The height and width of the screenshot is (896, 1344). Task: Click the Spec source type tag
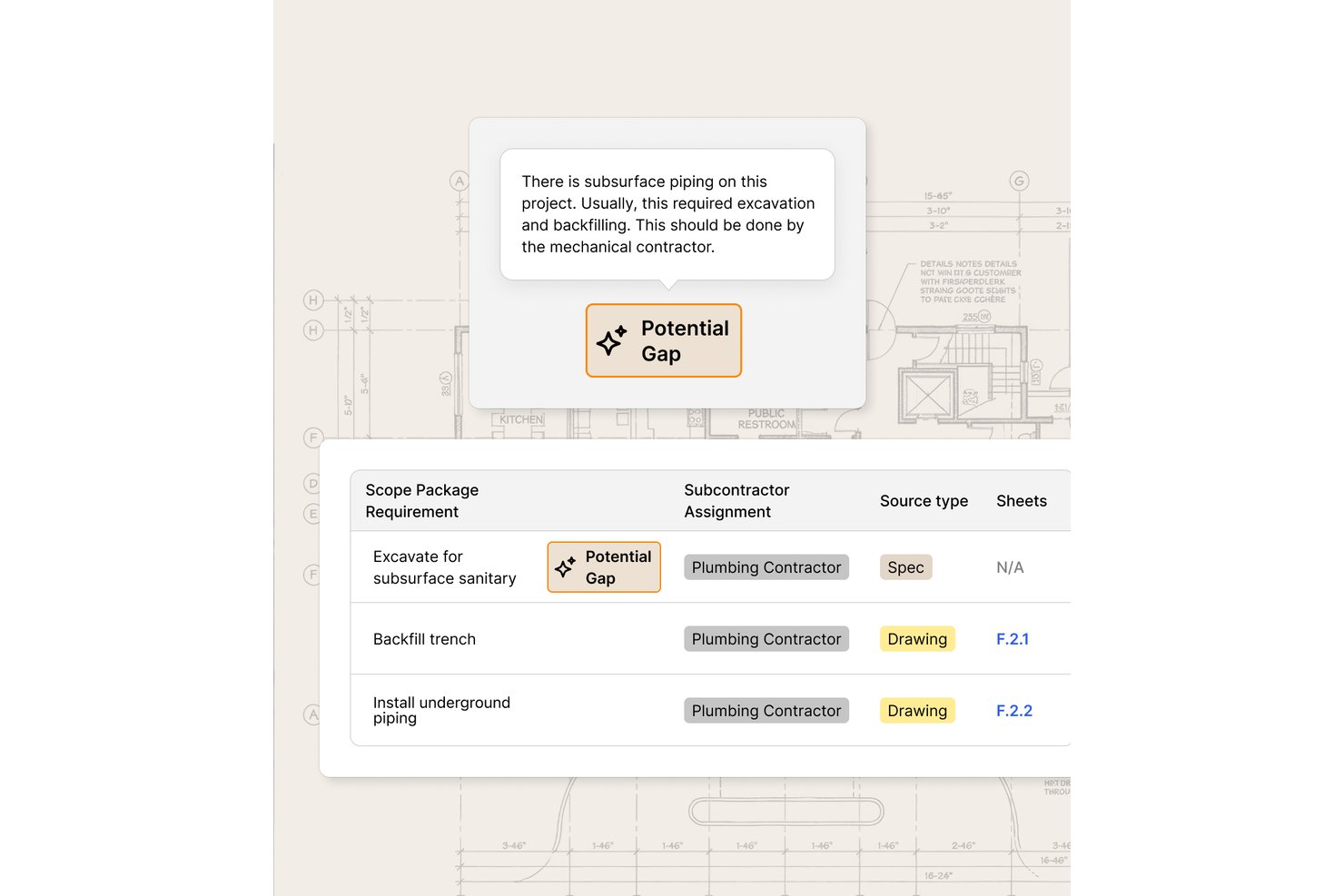(905, 567)
